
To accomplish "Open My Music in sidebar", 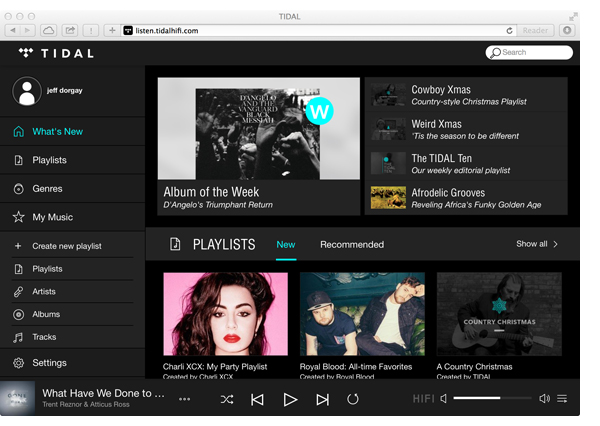I will tap(72, 217).
